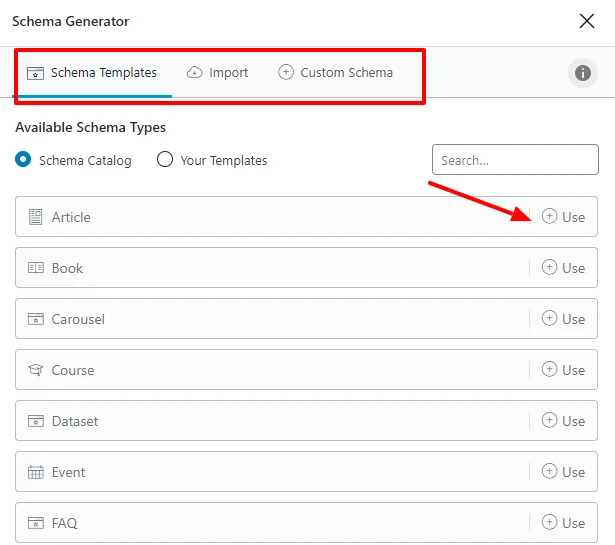Use the Event schema template

click(563, 472)
